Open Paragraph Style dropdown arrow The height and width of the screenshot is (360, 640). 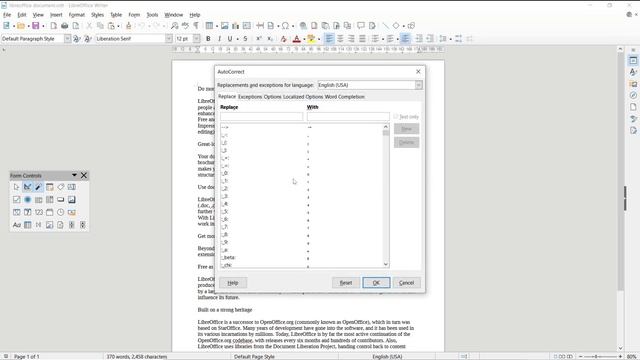67,39
